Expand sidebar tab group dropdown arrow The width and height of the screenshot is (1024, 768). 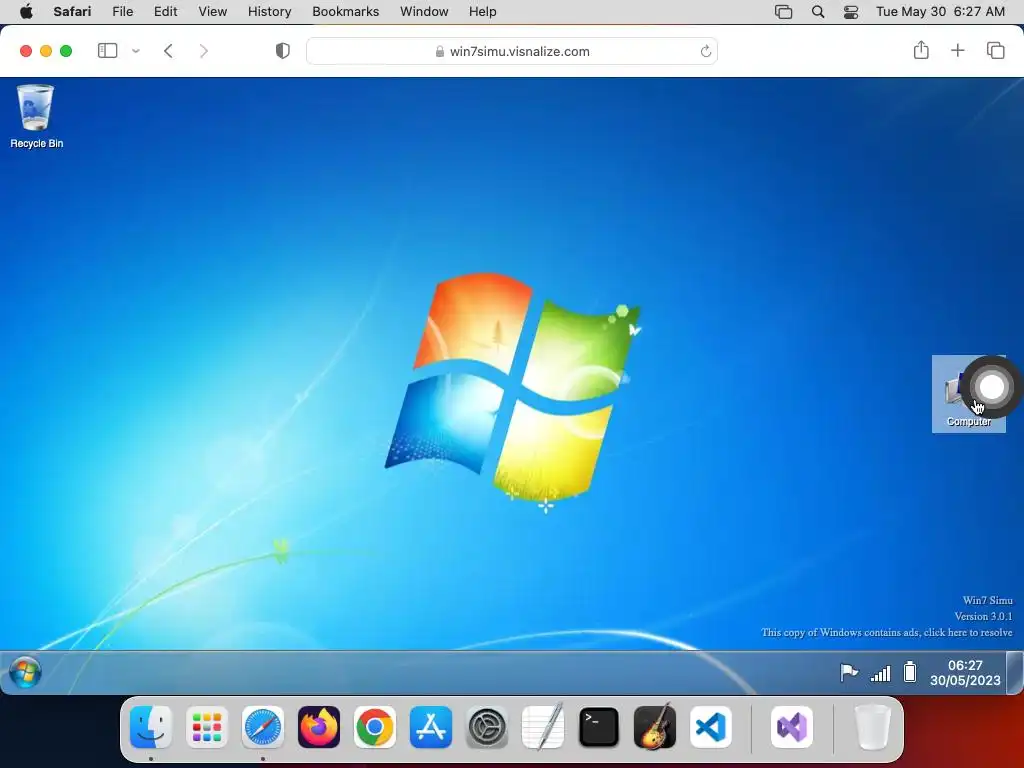tap(136, 51)
